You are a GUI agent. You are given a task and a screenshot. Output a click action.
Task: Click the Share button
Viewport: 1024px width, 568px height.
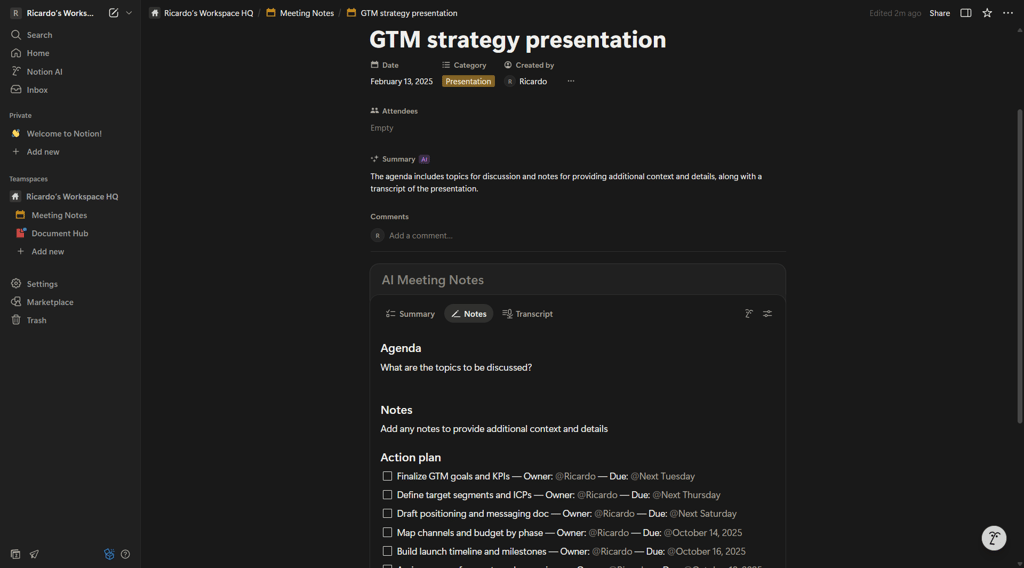point(939,13)
